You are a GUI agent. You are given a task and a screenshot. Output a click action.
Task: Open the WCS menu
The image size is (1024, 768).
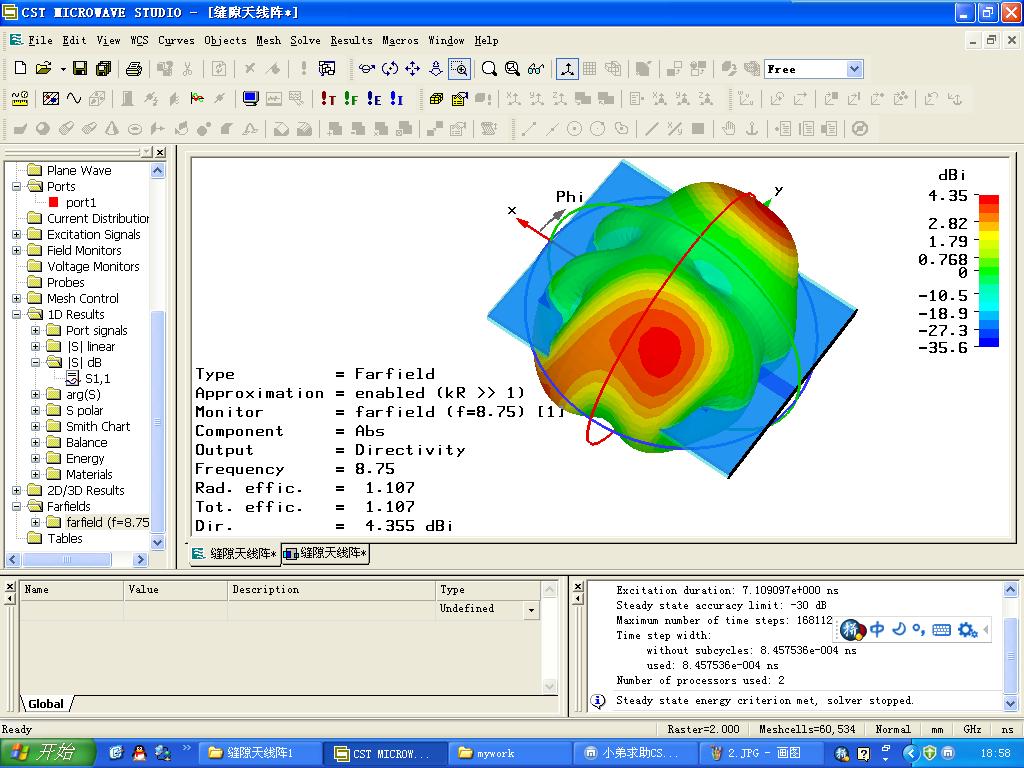(x=139, y=40)
